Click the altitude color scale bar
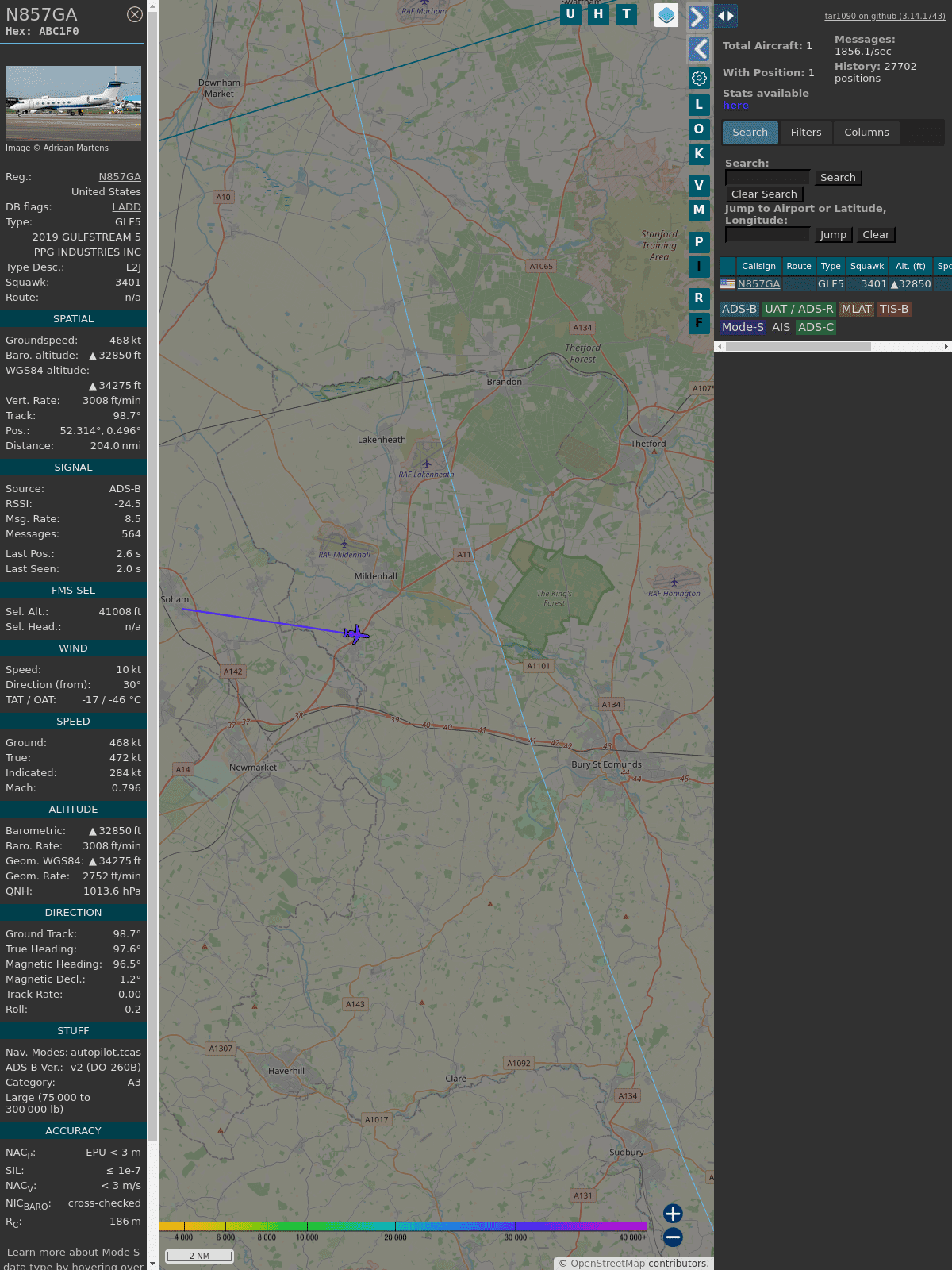Screen dimensions: 952x1270 (403, 1226)
